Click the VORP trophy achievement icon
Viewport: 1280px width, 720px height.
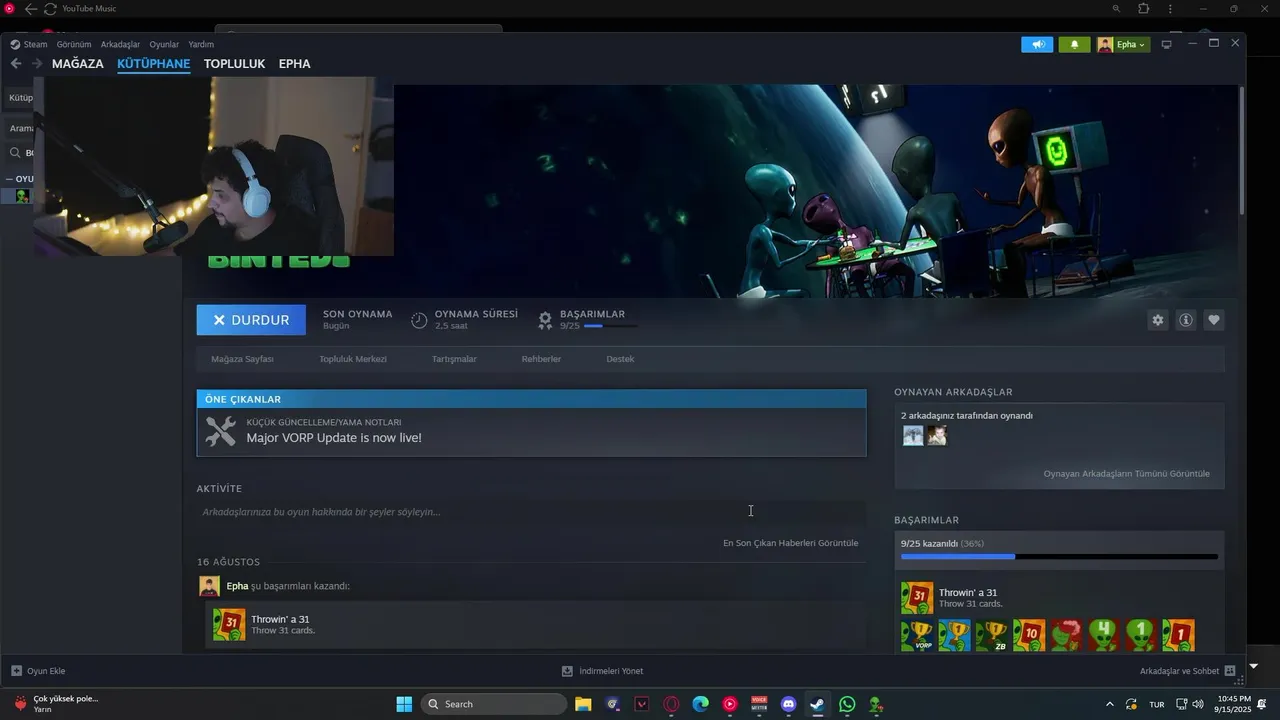917,636
